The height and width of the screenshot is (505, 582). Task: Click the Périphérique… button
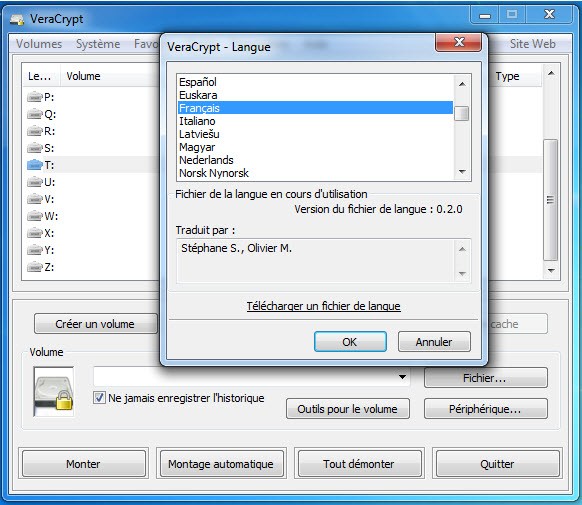(485, 409)
